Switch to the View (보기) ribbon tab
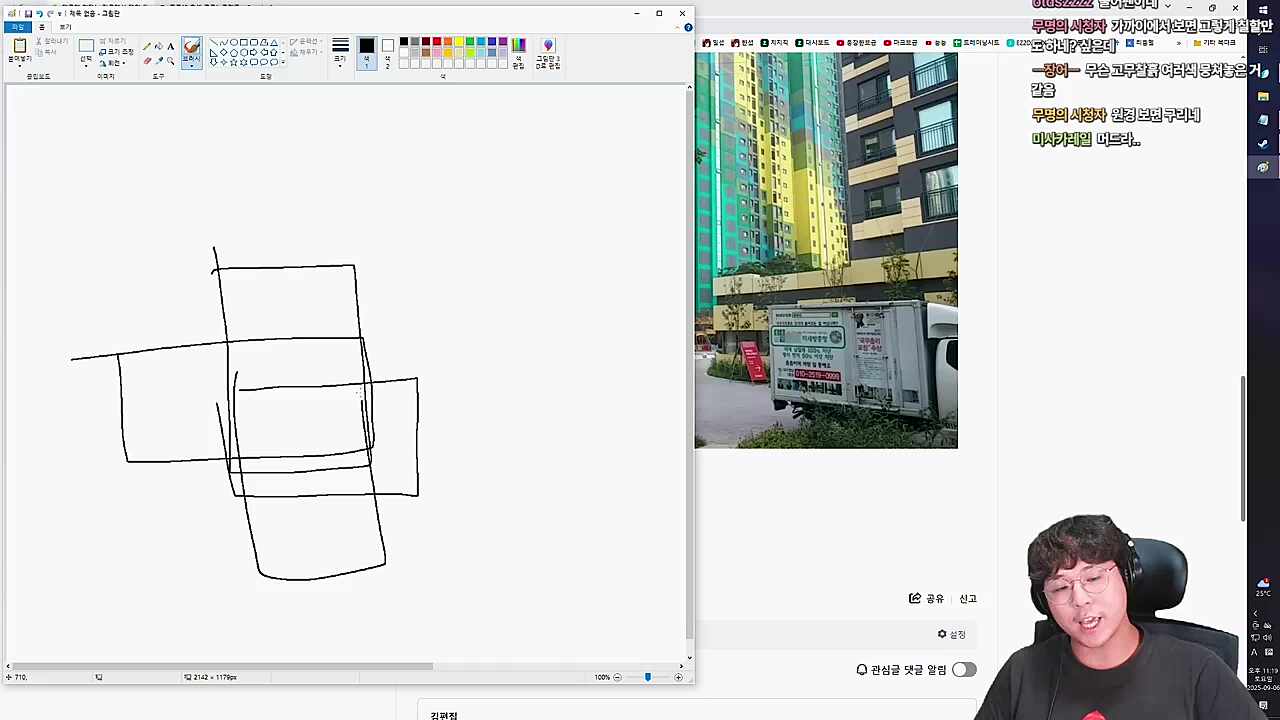1280x720 pixels. [x=65, y=27]
